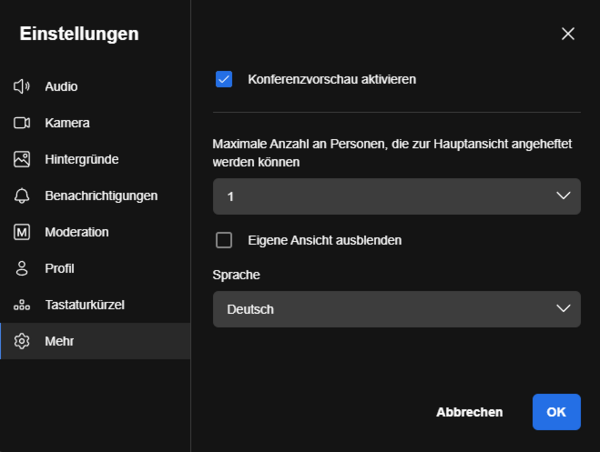Open the Hintergründe settings tab
600x452 pixels.
95,159
